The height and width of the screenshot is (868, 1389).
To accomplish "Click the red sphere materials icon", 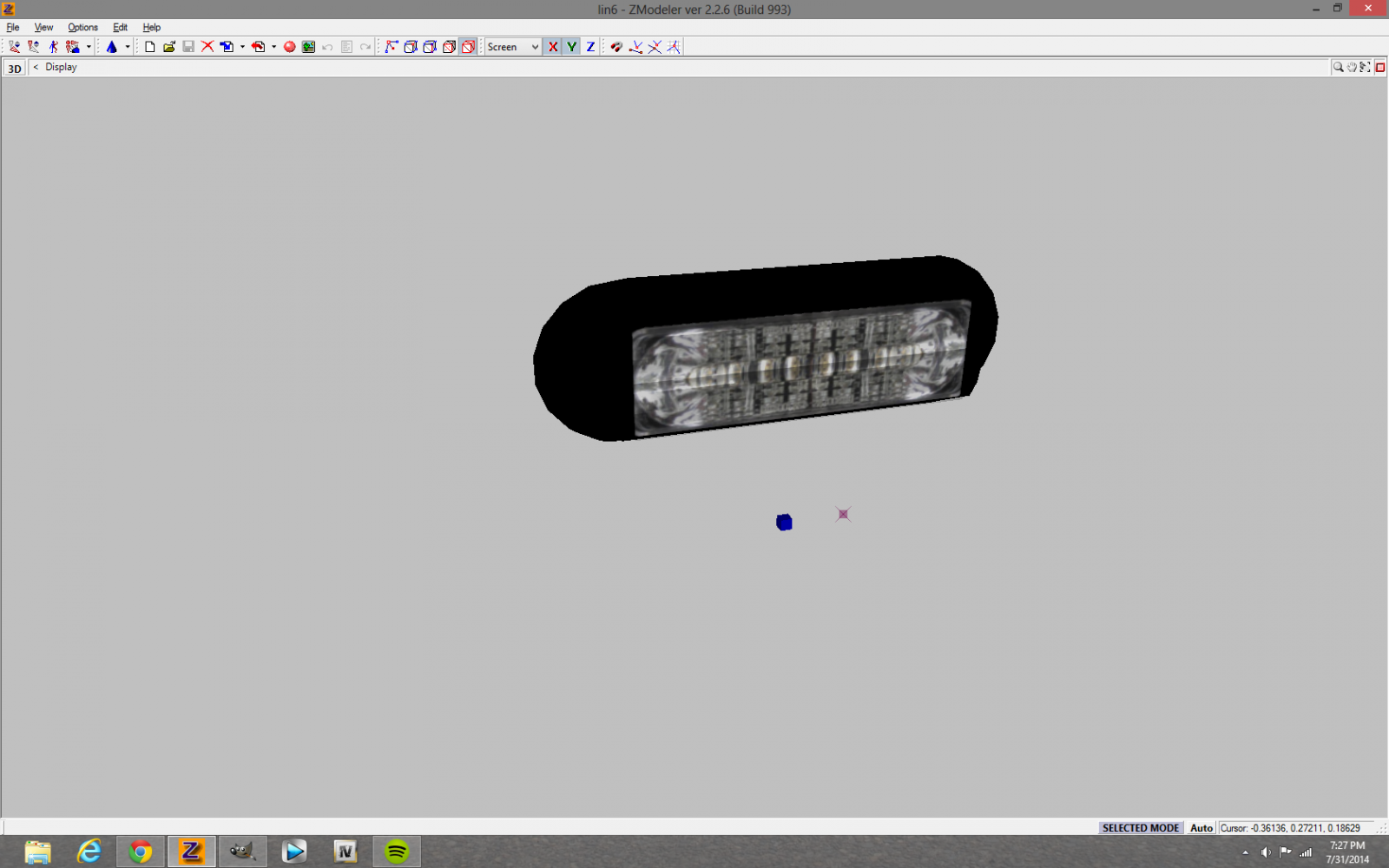I will coord(290,47).
